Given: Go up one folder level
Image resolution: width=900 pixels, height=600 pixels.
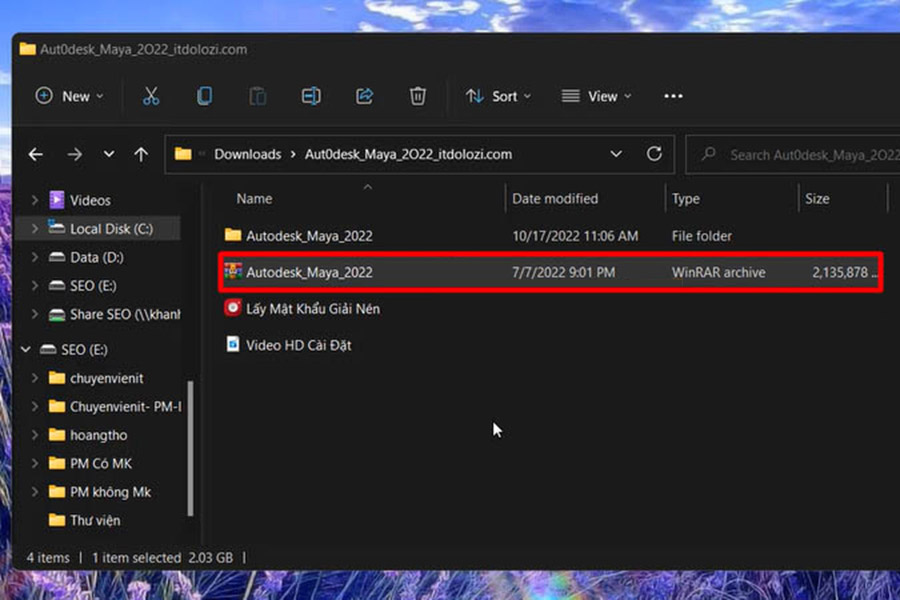Looking at the screenshot, I should (x=141, y=154).
